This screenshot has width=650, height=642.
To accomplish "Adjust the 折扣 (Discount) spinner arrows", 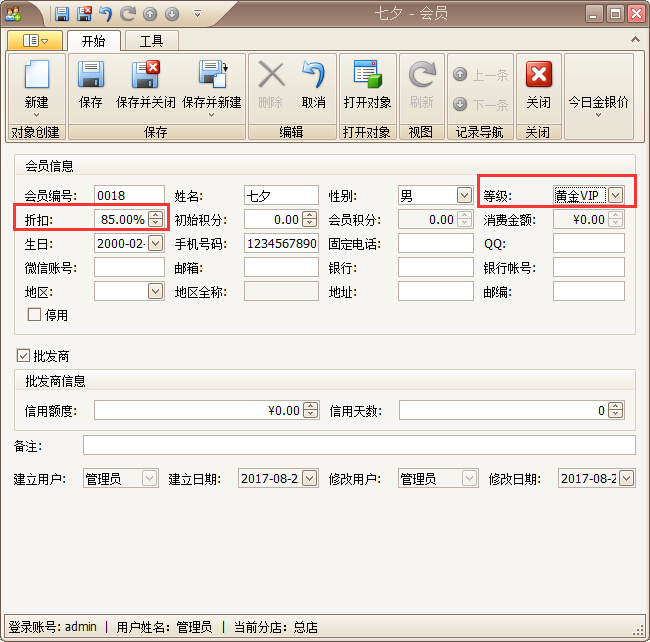I will [155, 219].
